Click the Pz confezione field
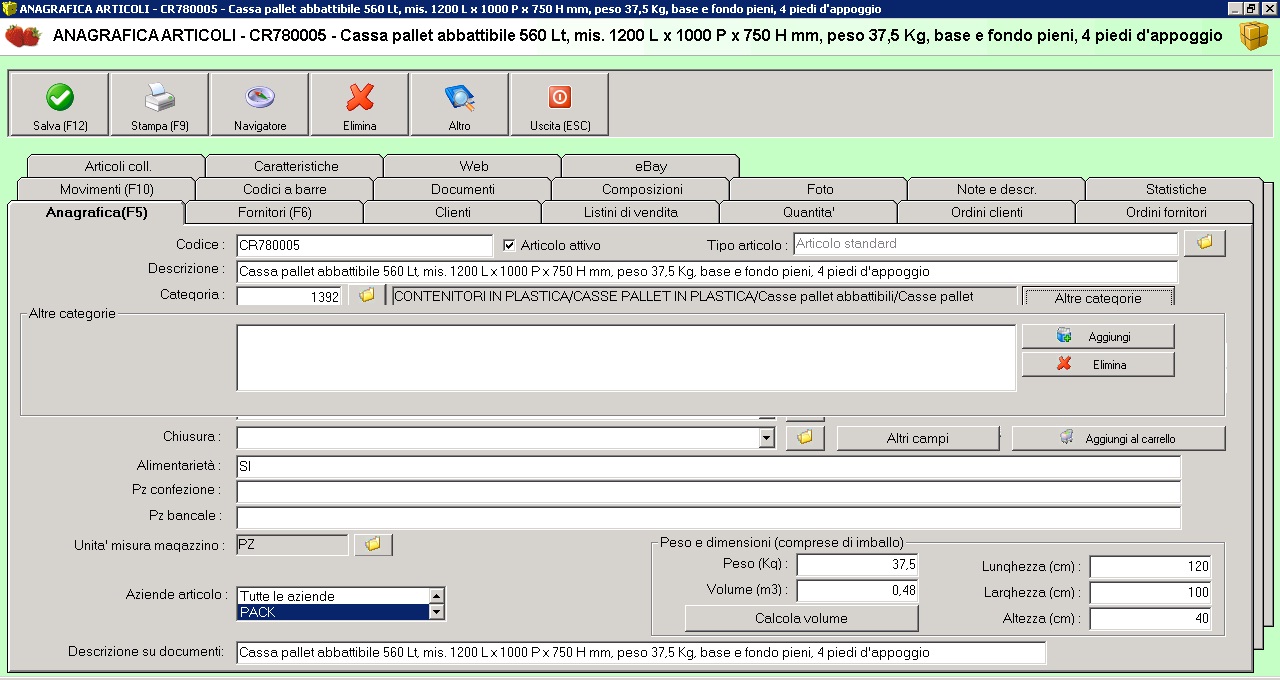This screenshot has height=680, width=1280. 708,492
